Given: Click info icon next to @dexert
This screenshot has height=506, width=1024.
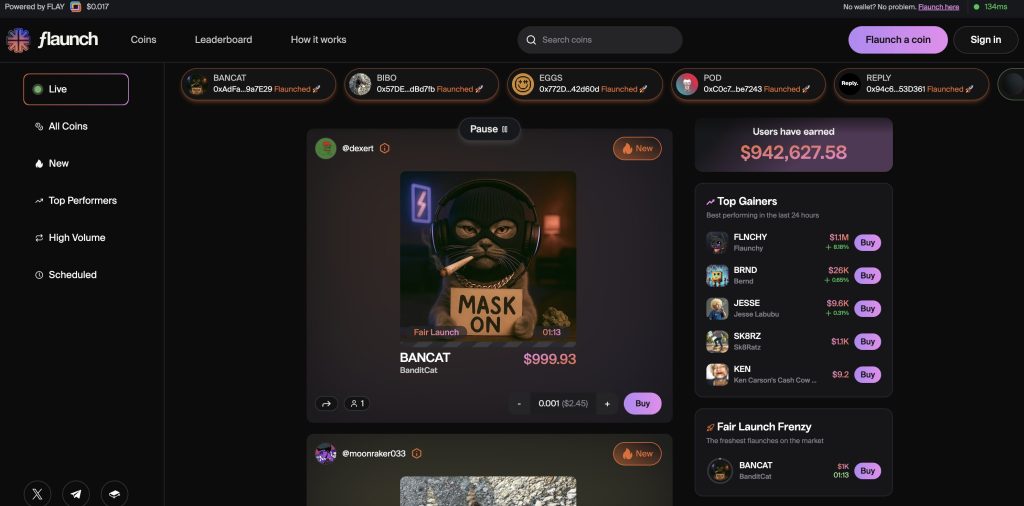Looking at the screenshot, I should 385,148.
